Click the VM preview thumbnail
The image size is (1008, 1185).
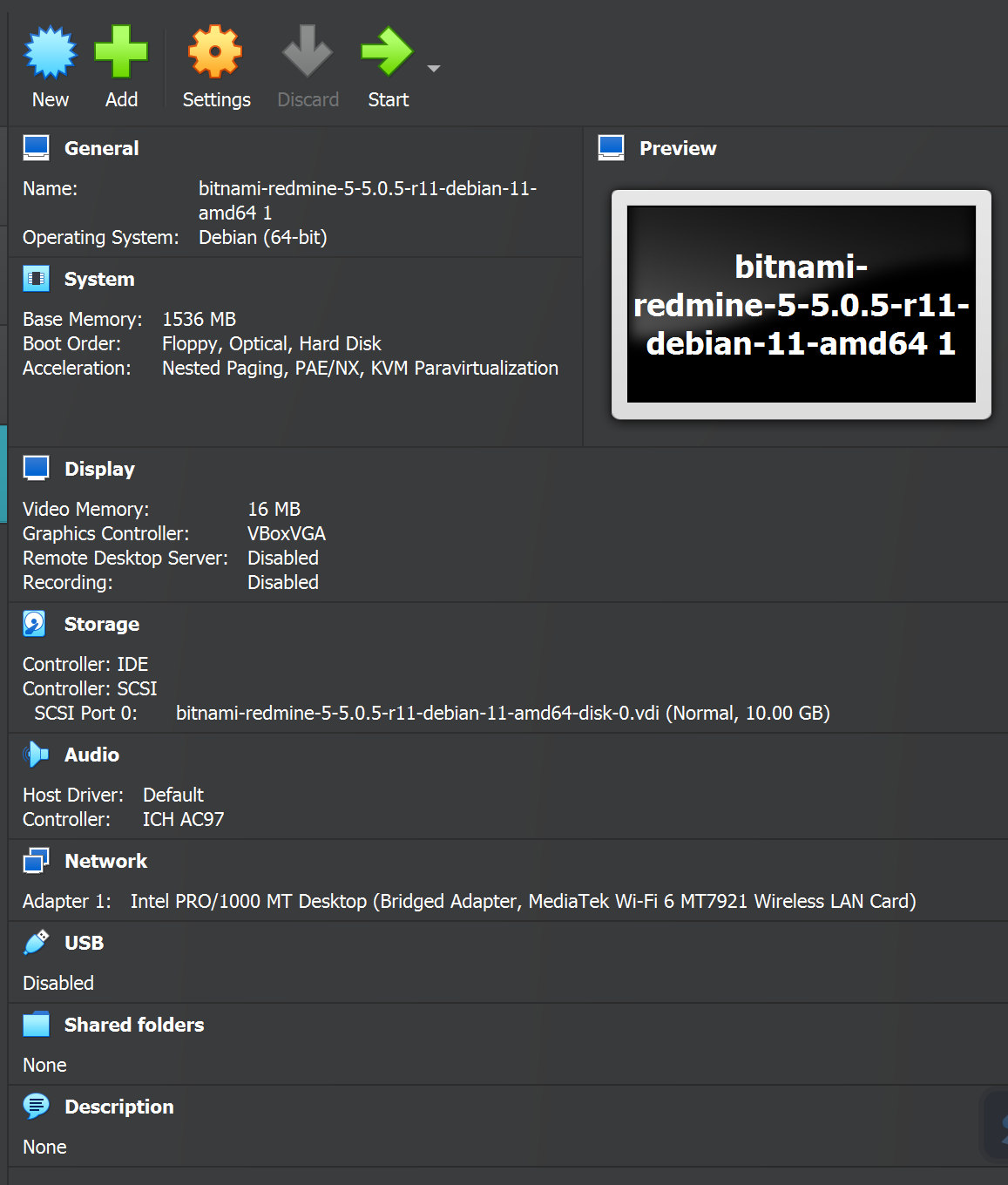tap(800, 303)
